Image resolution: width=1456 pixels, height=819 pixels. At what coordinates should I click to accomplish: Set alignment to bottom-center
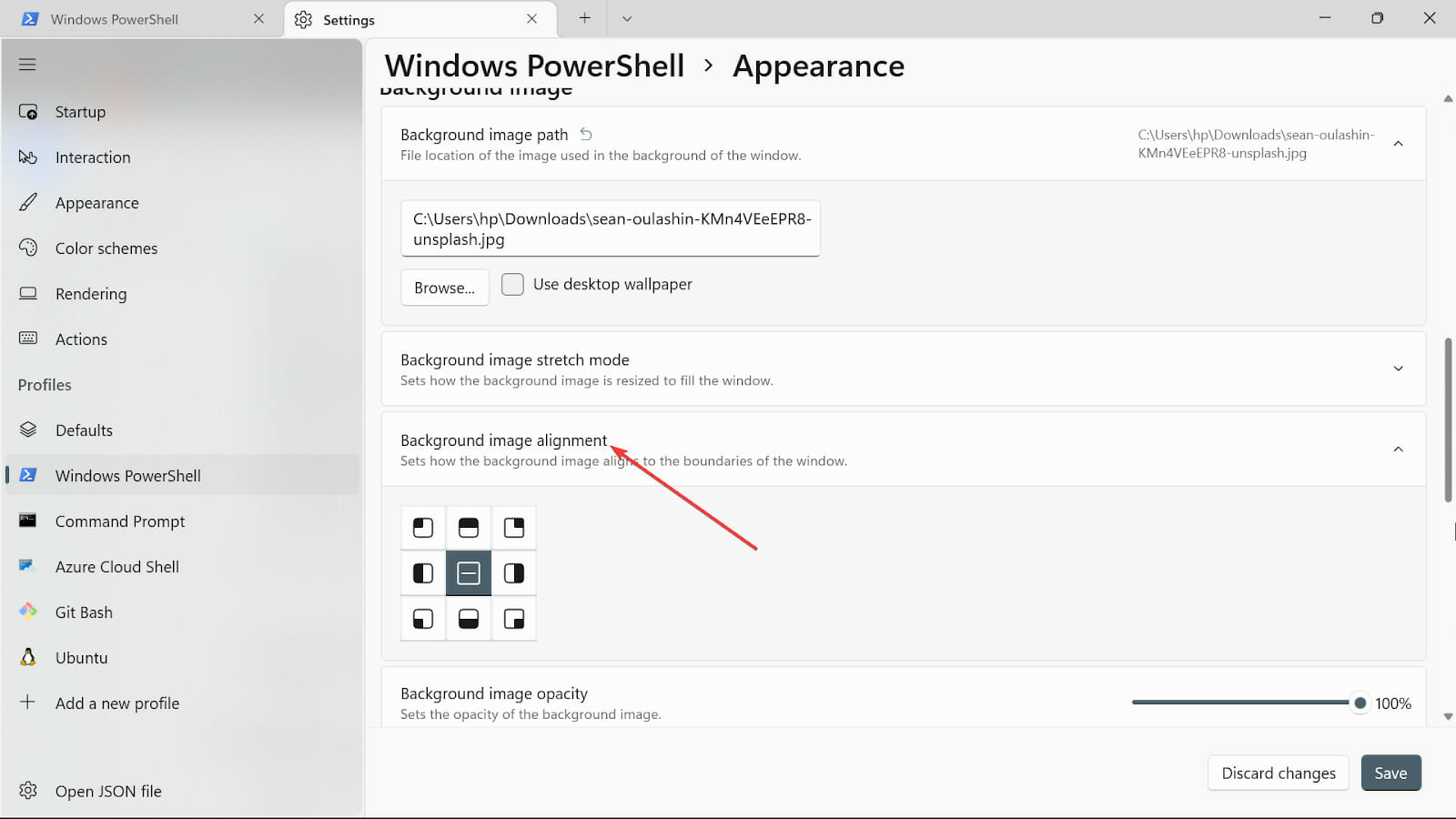point(469,619)
